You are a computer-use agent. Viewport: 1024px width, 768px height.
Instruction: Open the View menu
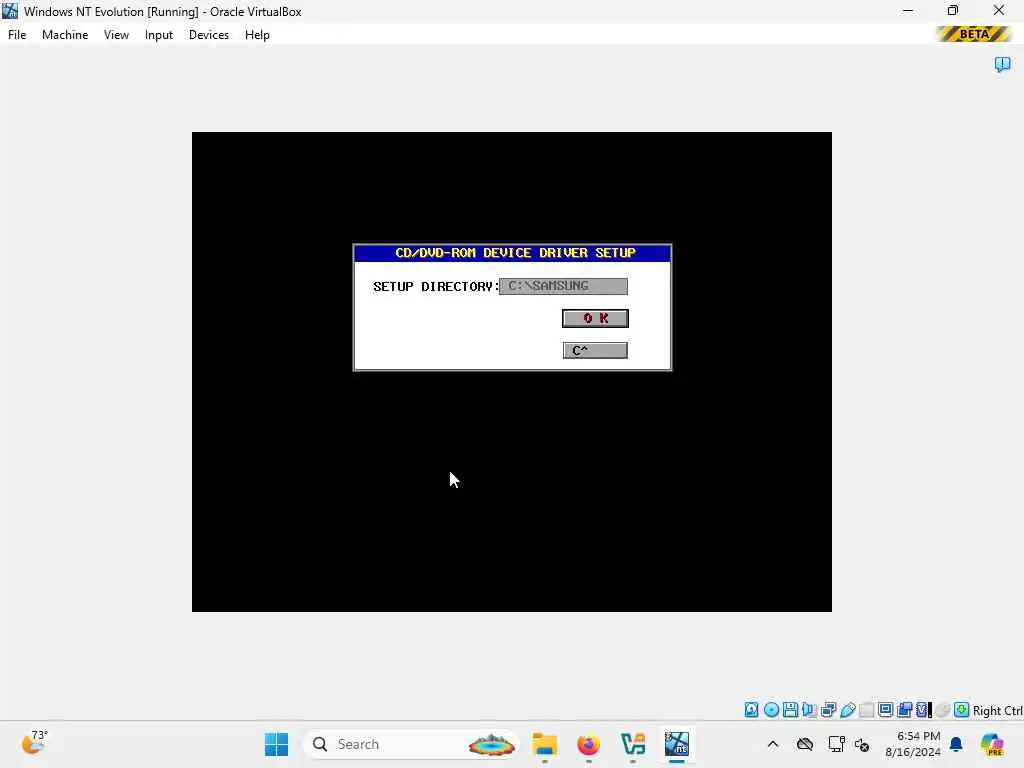point(116,35)
